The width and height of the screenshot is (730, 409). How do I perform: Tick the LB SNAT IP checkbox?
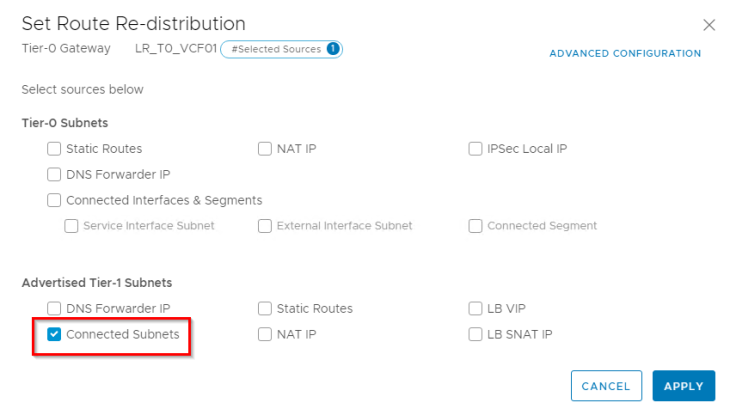(476, 334)
